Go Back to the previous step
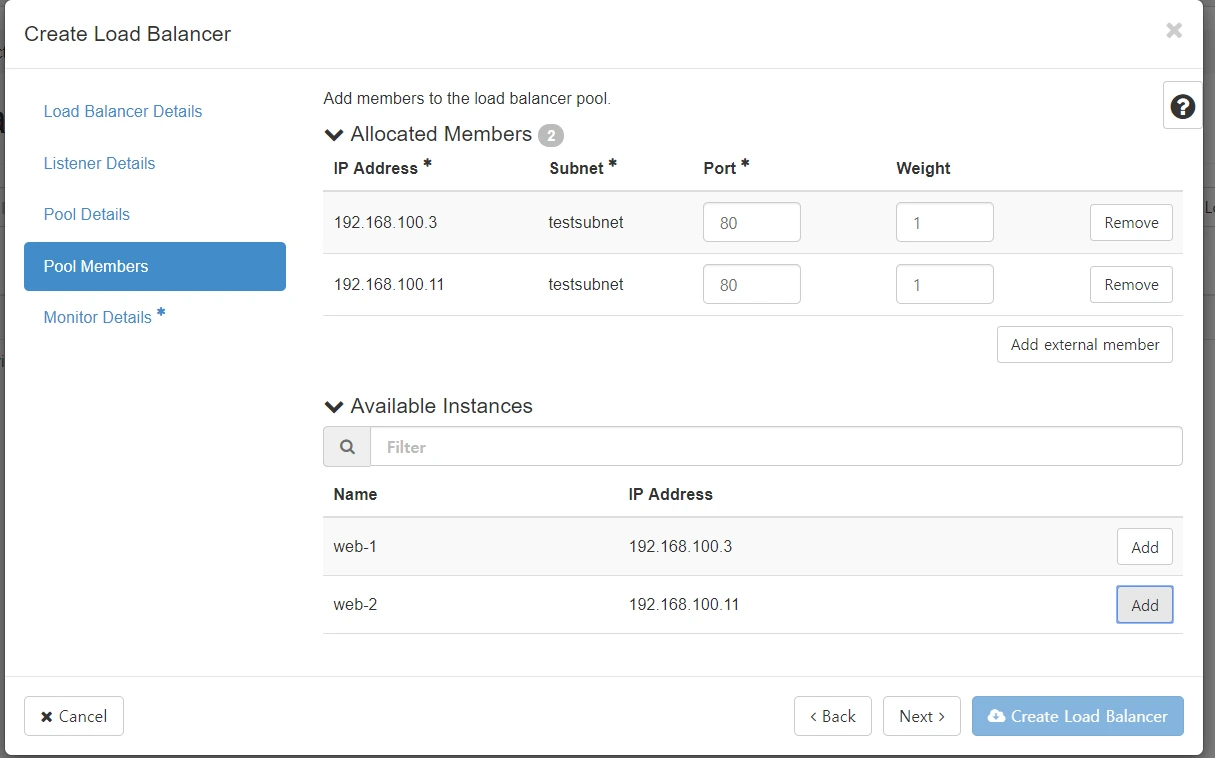The image size is (1215, 758). (832, 716)
